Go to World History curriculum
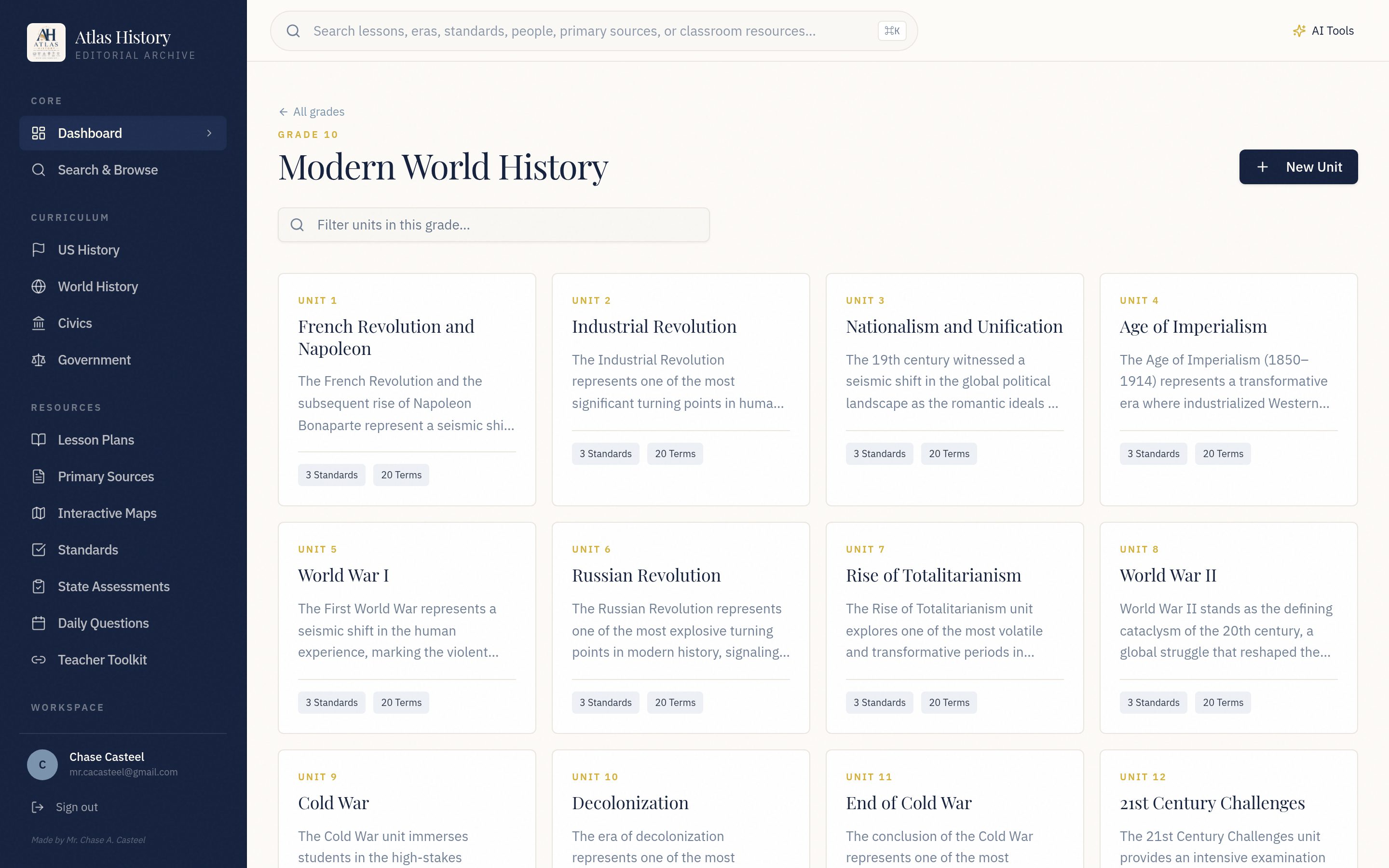 tap(123, 286)
